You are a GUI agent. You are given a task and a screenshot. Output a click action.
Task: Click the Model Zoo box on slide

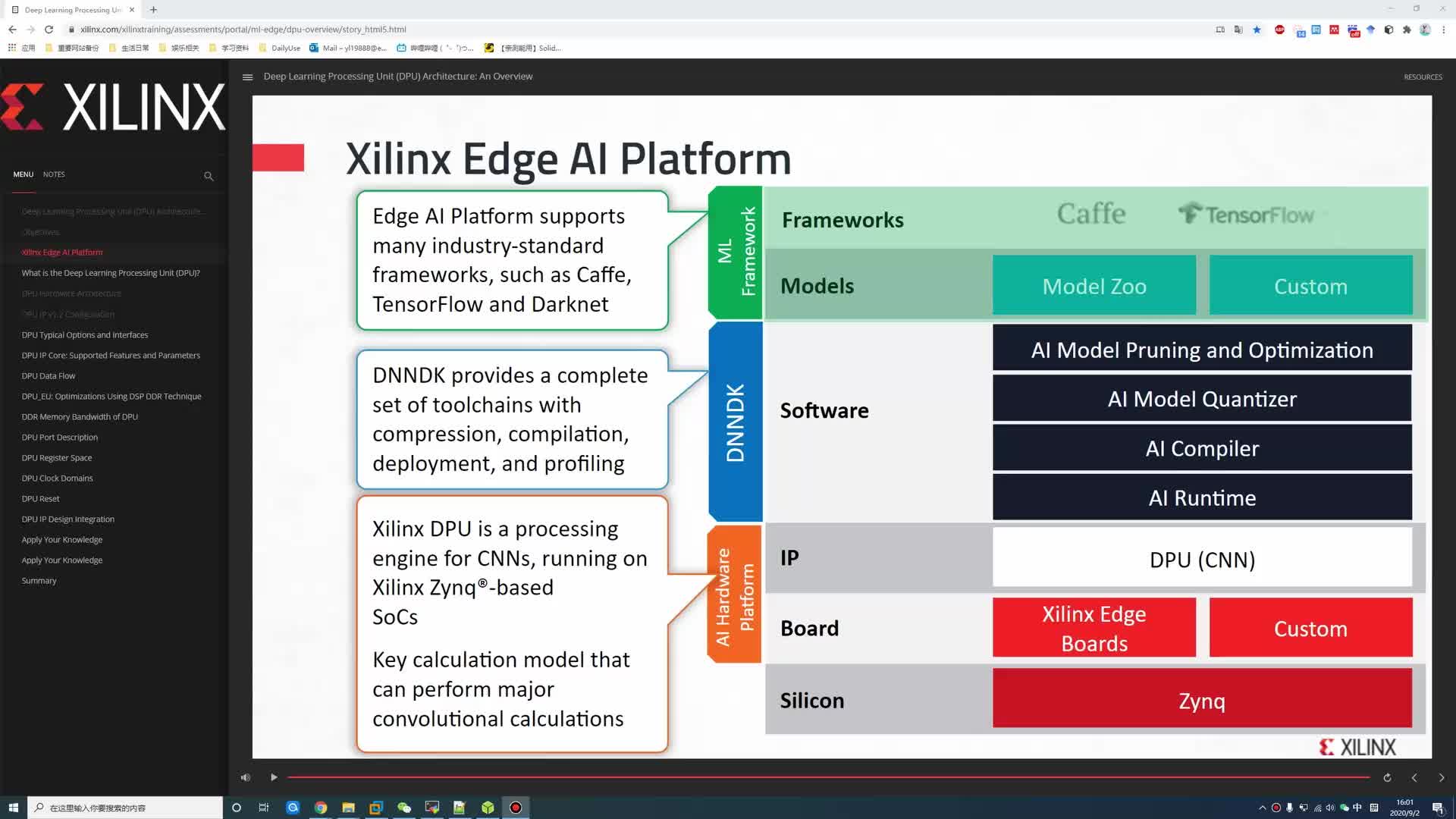coord(1094,286)
